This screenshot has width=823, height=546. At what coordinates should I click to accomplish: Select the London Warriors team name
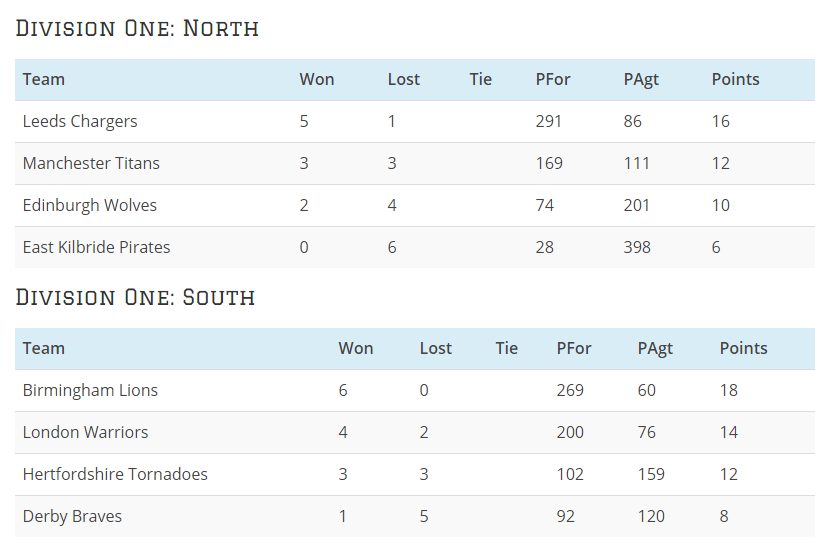point(86,432)
